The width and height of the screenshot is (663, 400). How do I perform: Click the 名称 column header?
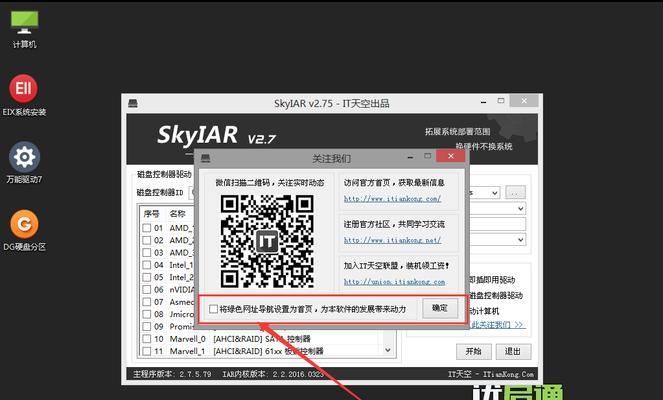[177, 214]
